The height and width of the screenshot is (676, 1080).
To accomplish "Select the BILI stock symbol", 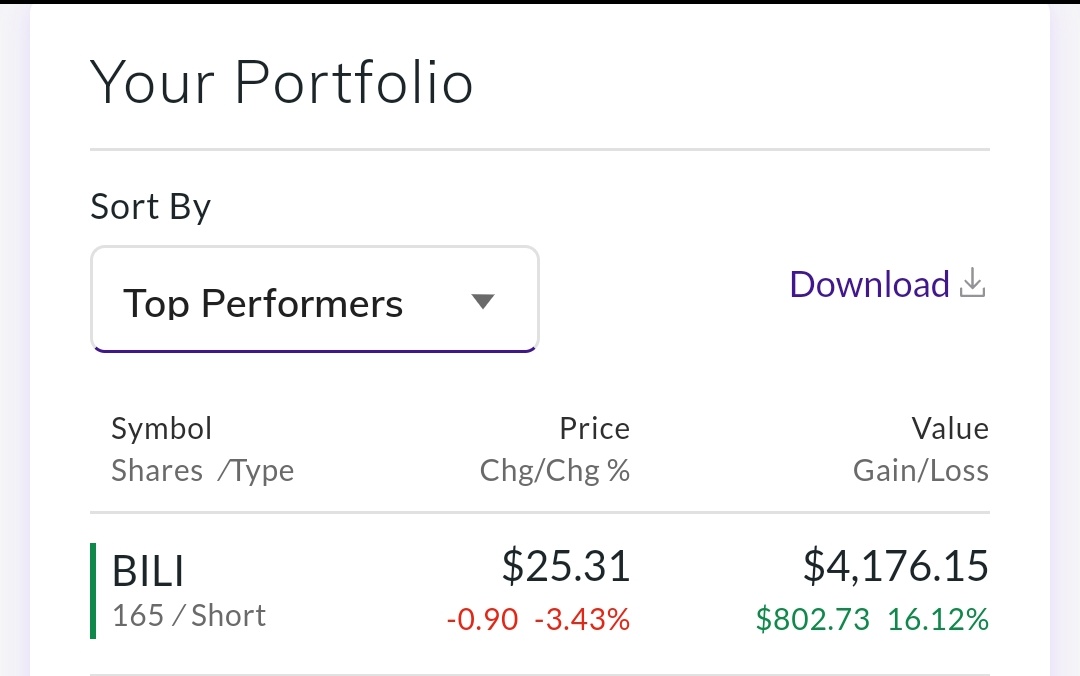I will (x=148, y=572).
